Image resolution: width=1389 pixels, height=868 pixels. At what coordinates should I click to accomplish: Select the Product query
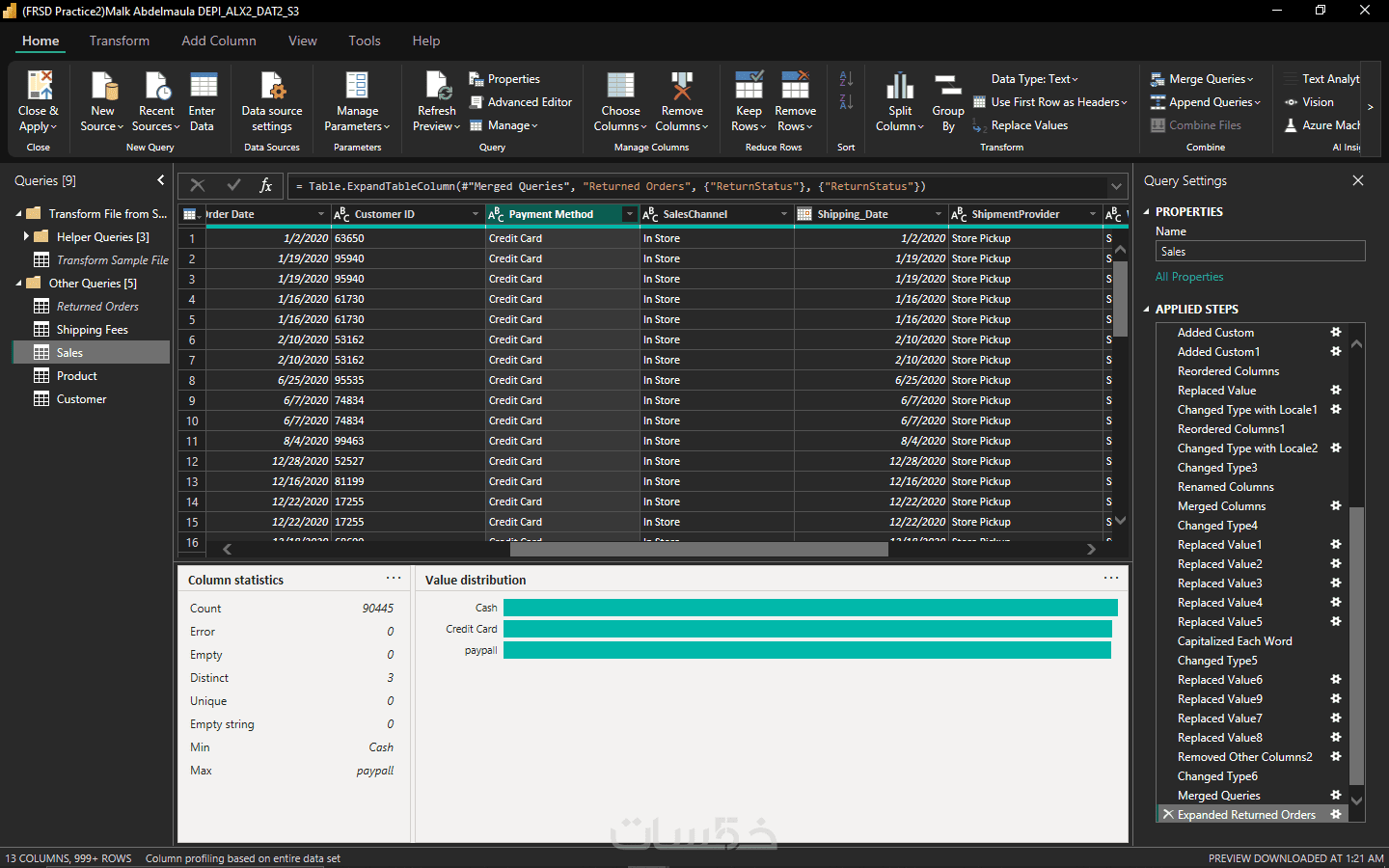point(76,376)
